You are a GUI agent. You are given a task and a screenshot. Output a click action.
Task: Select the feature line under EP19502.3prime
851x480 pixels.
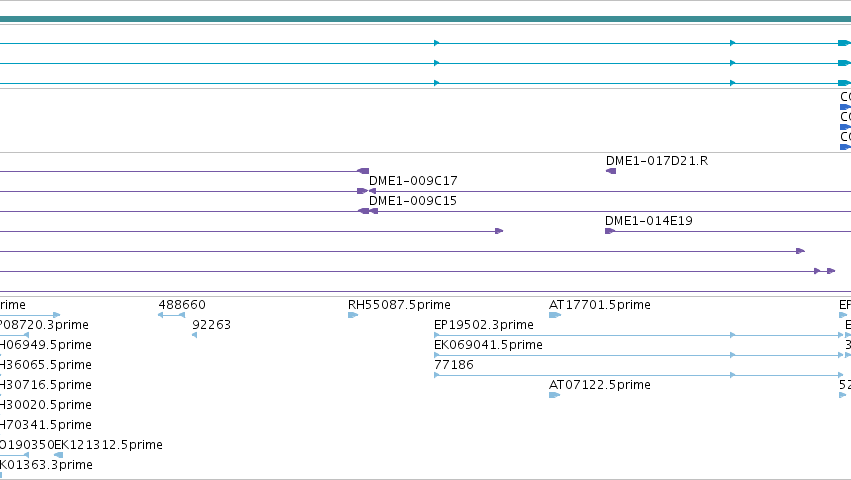(x=638, y=335)
